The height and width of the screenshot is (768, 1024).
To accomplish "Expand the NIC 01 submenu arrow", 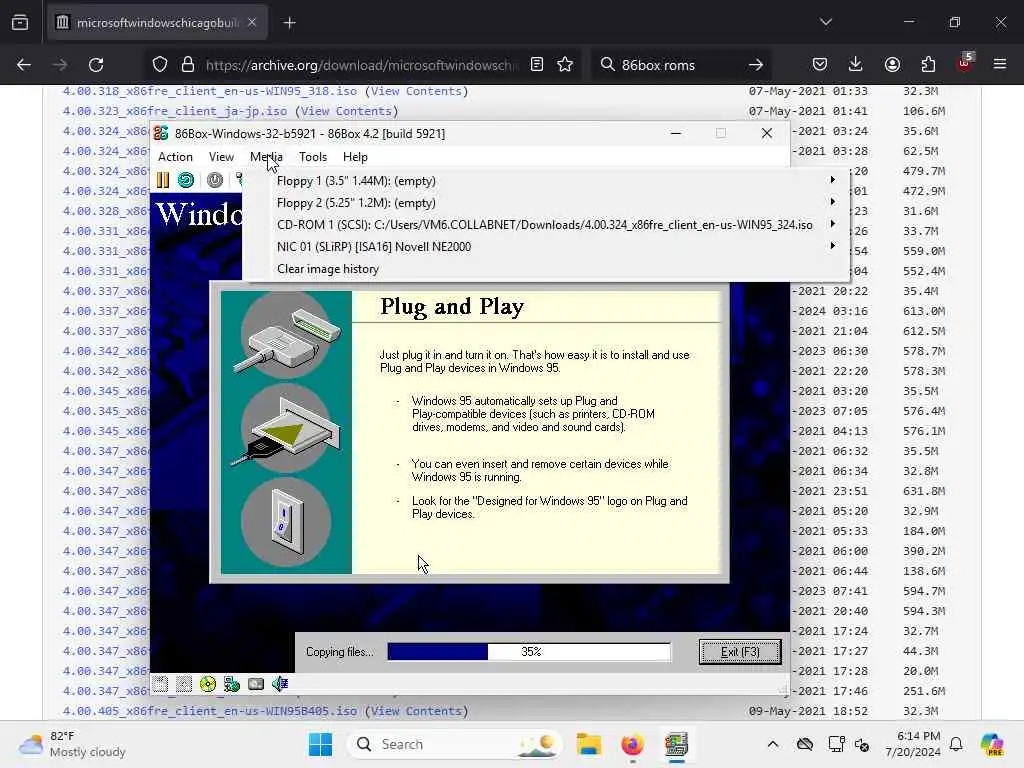I will [833, 246].
